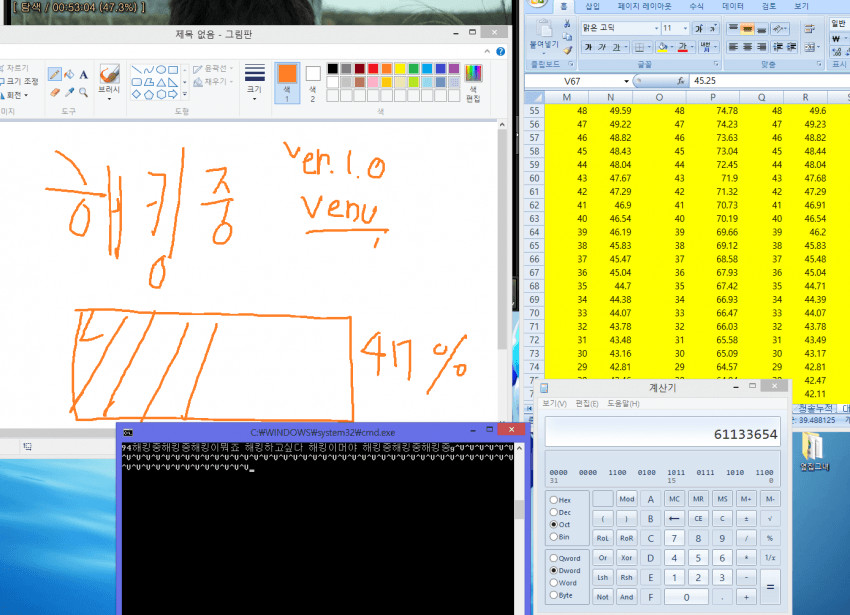Open the 엽집크내 desktop folder
Screen dimensions: 850x615
point(814,451)
